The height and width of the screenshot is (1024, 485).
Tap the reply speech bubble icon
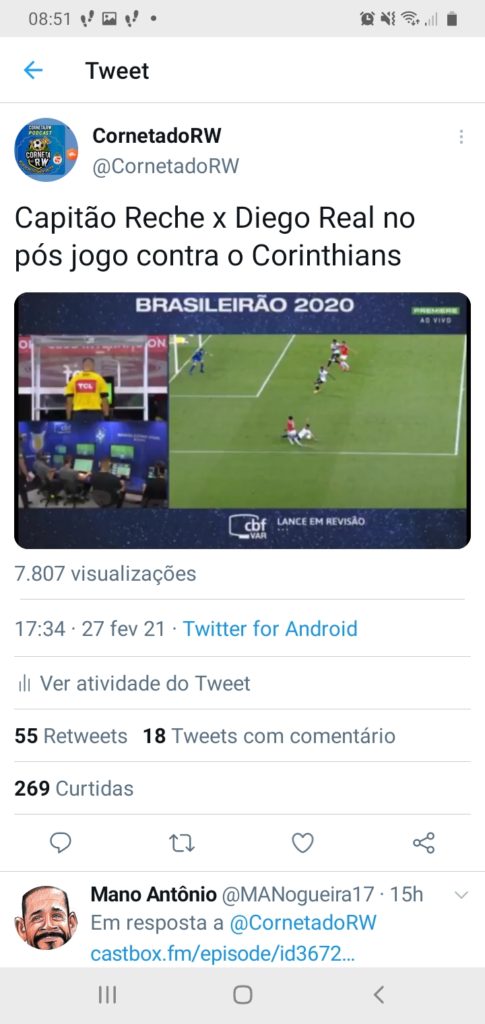coord(61,842)
